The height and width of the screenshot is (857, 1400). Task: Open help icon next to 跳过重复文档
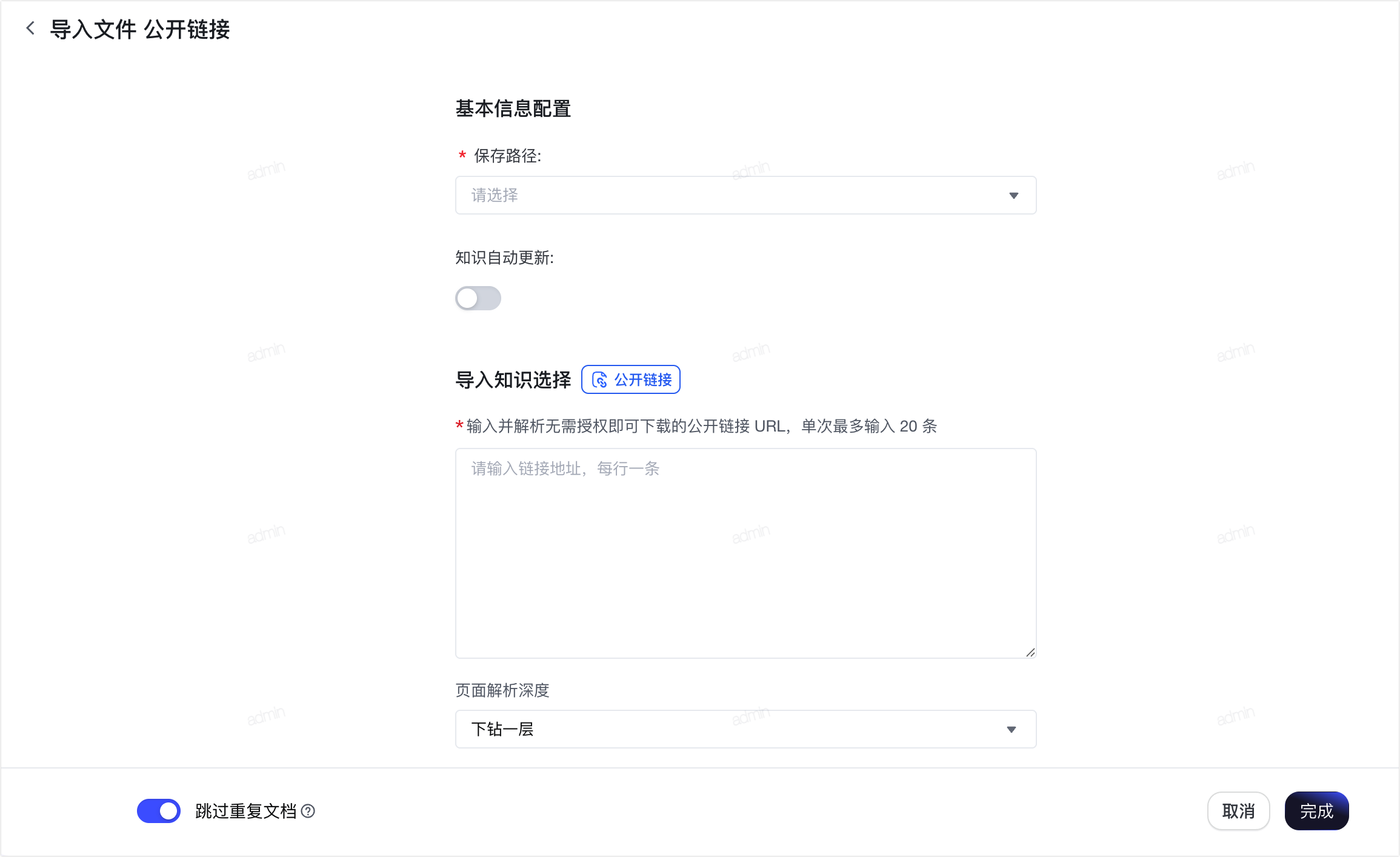tap(308, 811)
